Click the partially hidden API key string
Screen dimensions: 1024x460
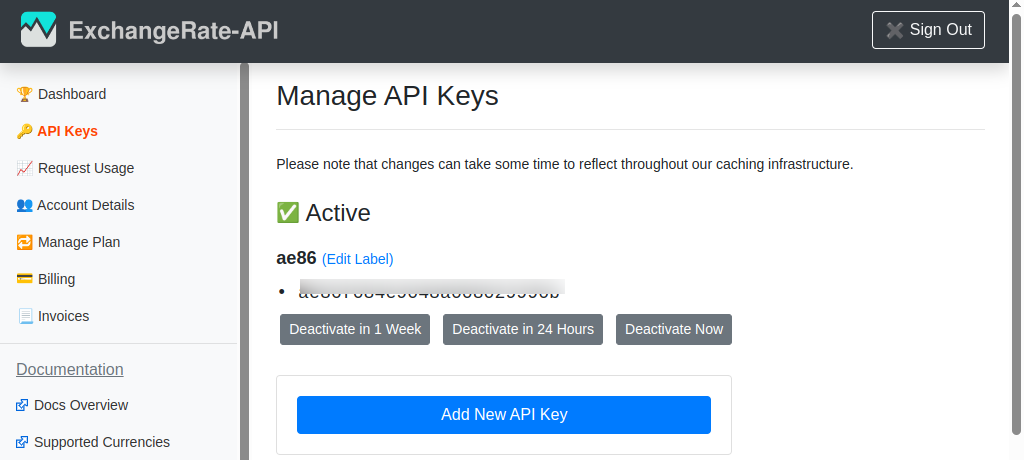[x=431, y=291]
